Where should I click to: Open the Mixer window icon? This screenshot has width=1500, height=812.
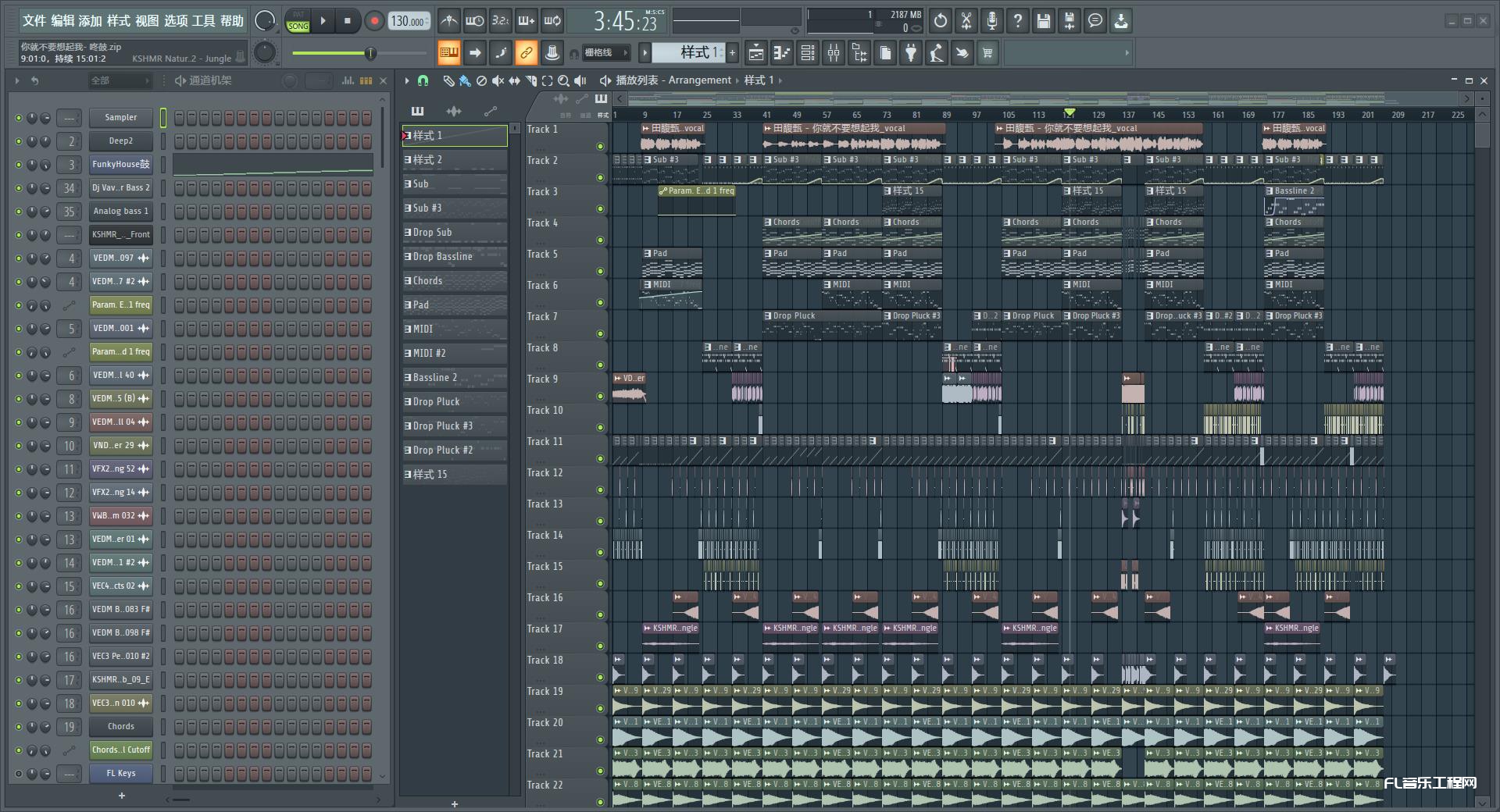(834, 53)
